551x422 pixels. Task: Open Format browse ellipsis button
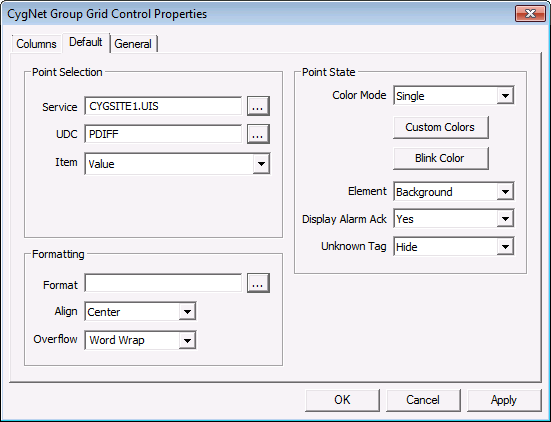pos(258,283)
